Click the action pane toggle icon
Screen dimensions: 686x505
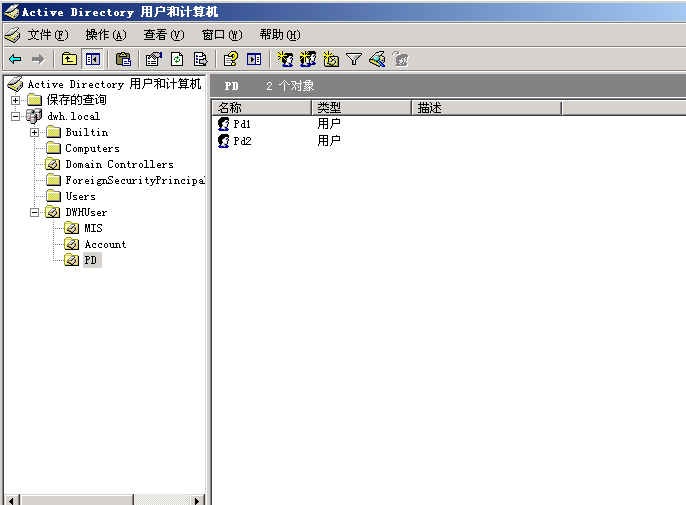pyautogui.click(x=254, y=59)
